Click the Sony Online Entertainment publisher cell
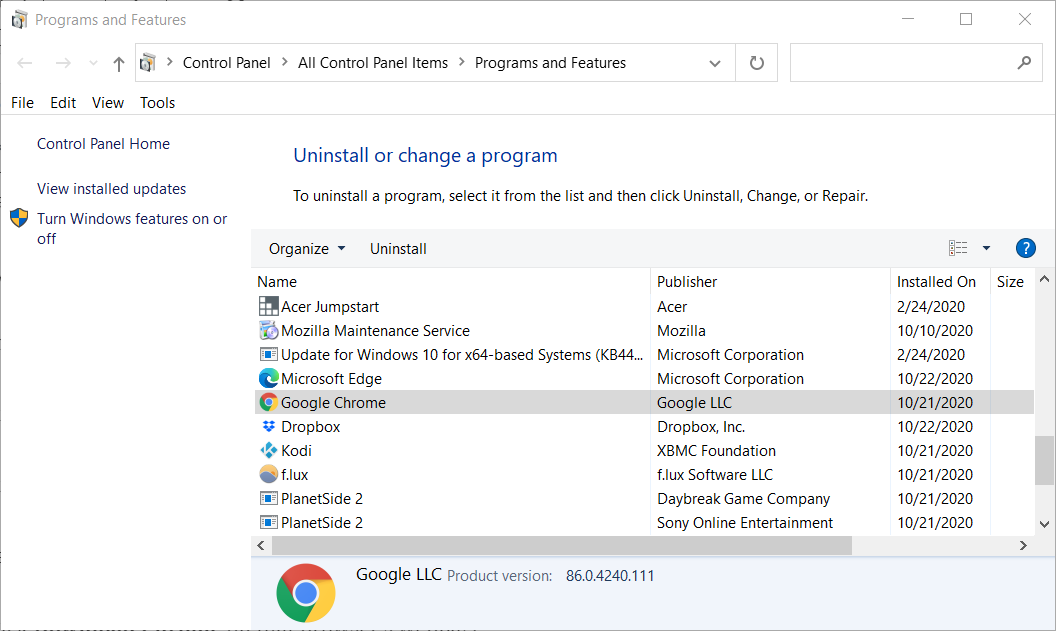The height and width of the screenshot is (631, 1056). pos(745,523)
